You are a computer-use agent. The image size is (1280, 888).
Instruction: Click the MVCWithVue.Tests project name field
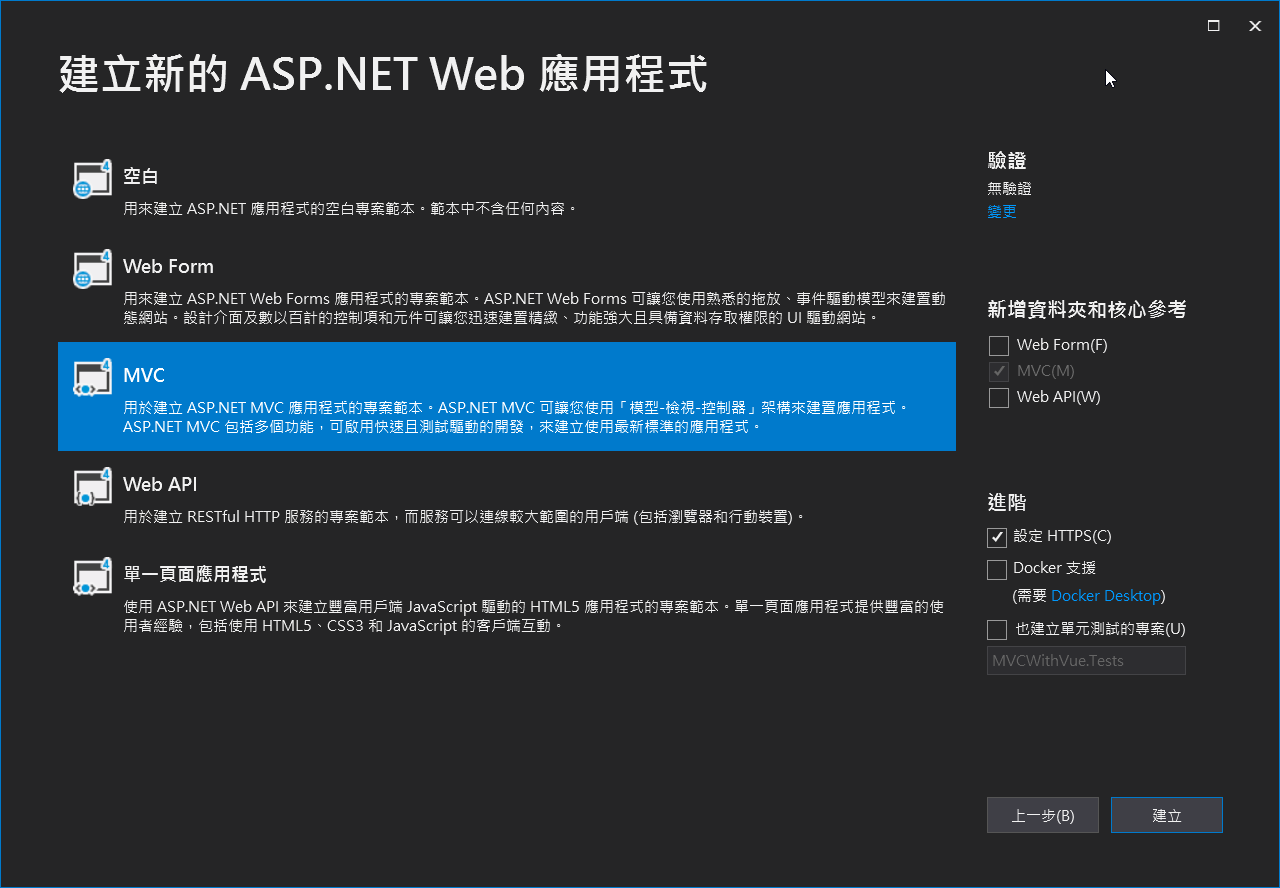point(1086,661)
